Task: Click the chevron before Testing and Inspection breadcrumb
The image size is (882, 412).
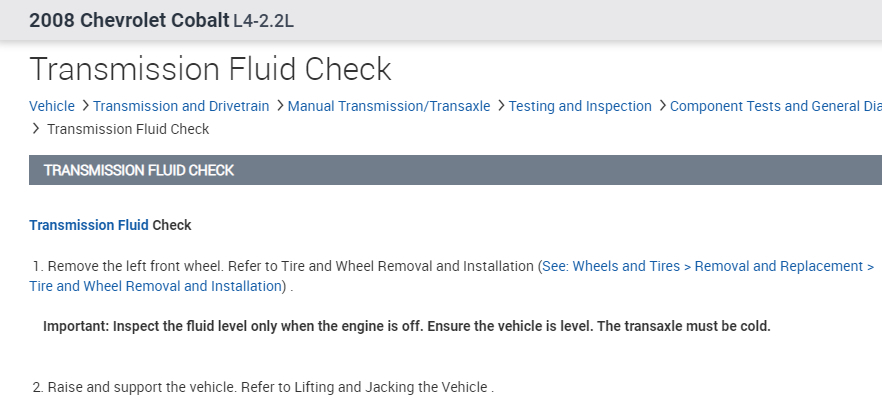Action: click(500, 106)
